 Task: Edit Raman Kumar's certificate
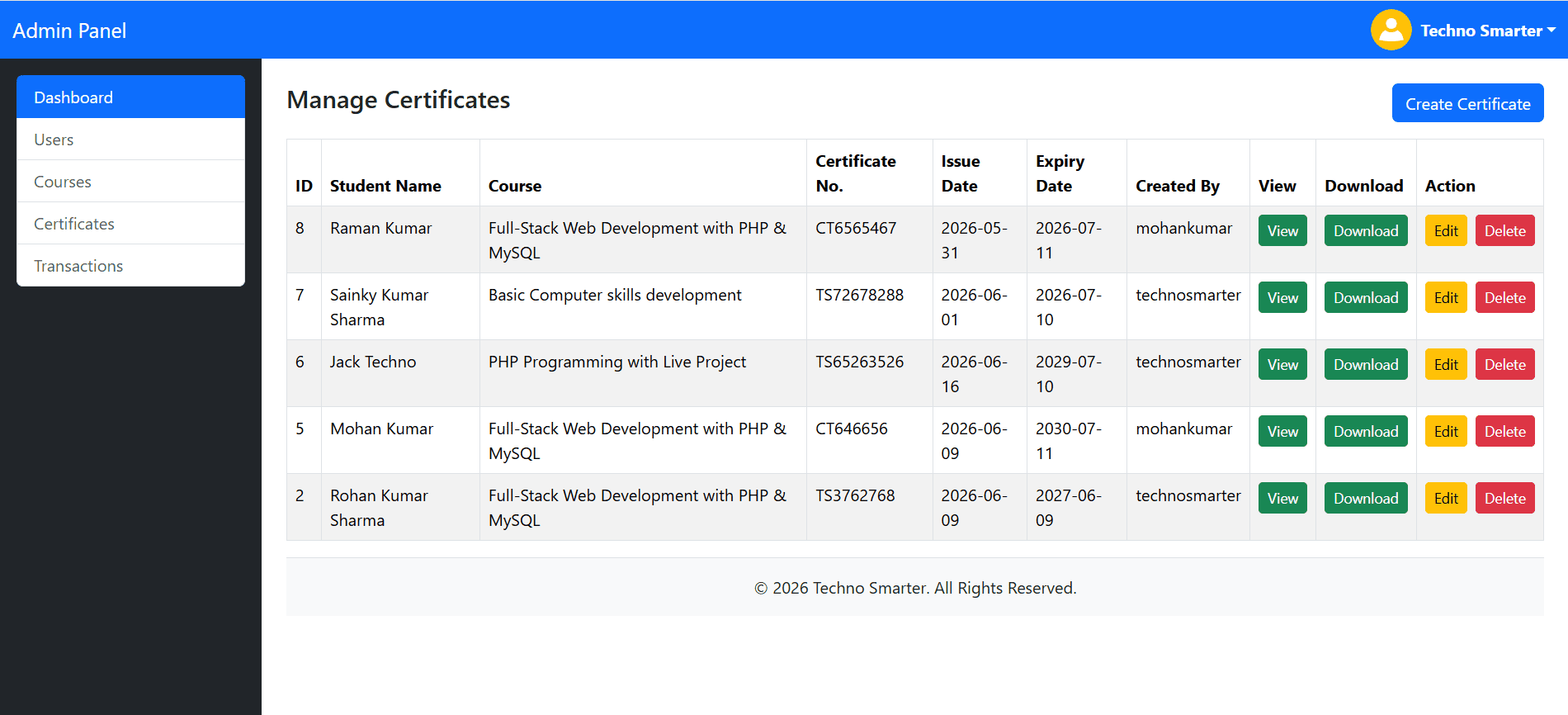tap(1446, 231)
